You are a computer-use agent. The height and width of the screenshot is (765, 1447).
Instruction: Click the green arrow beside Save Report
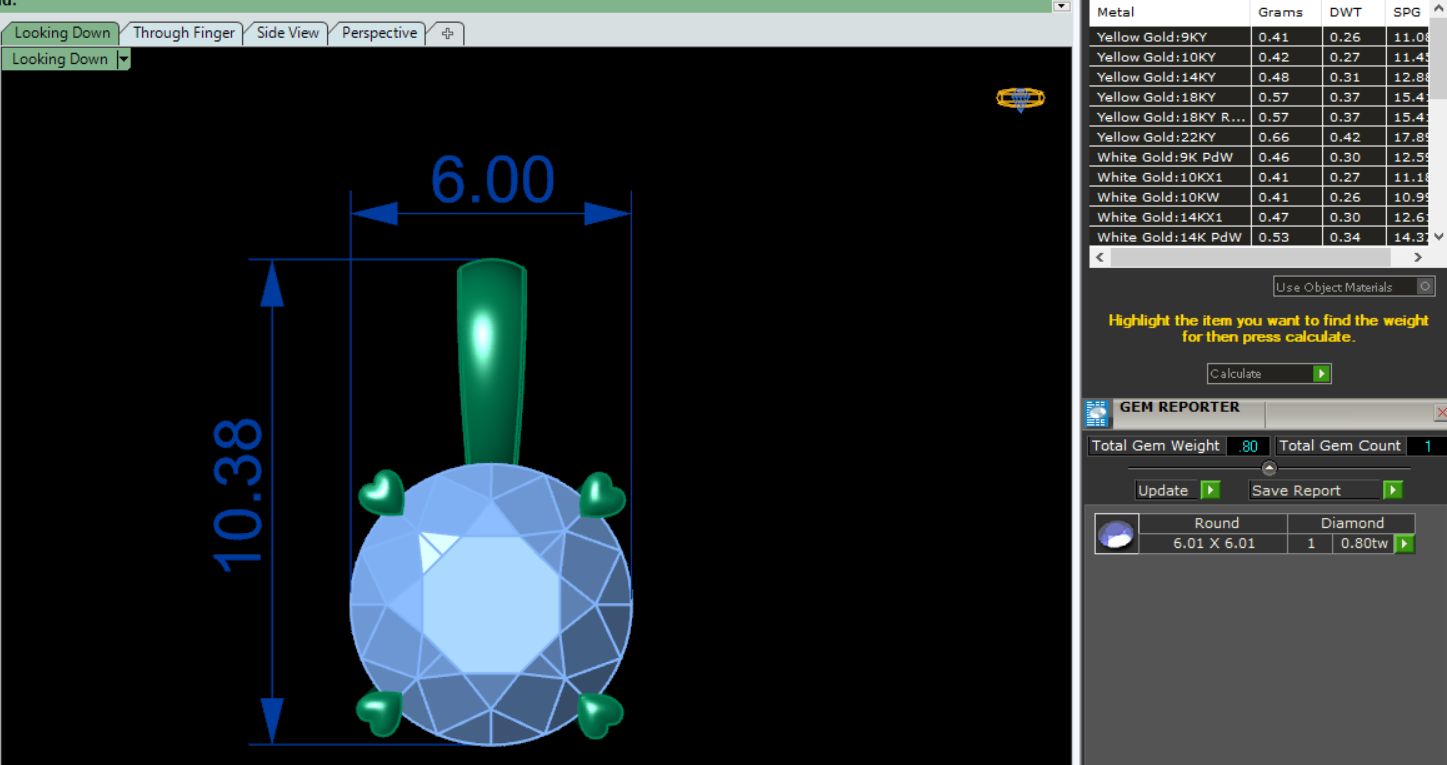(1392, 490)
